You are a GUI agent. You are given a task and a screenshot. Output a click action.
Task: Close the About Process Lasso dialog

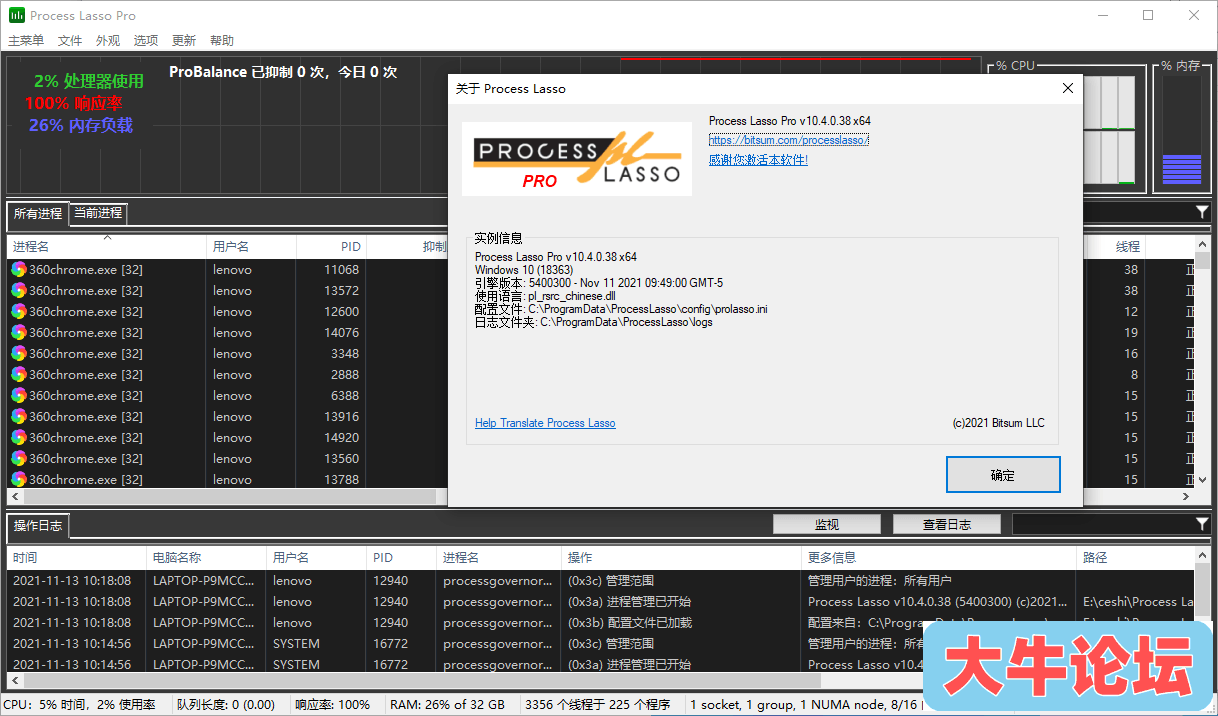click(1067, 88)
